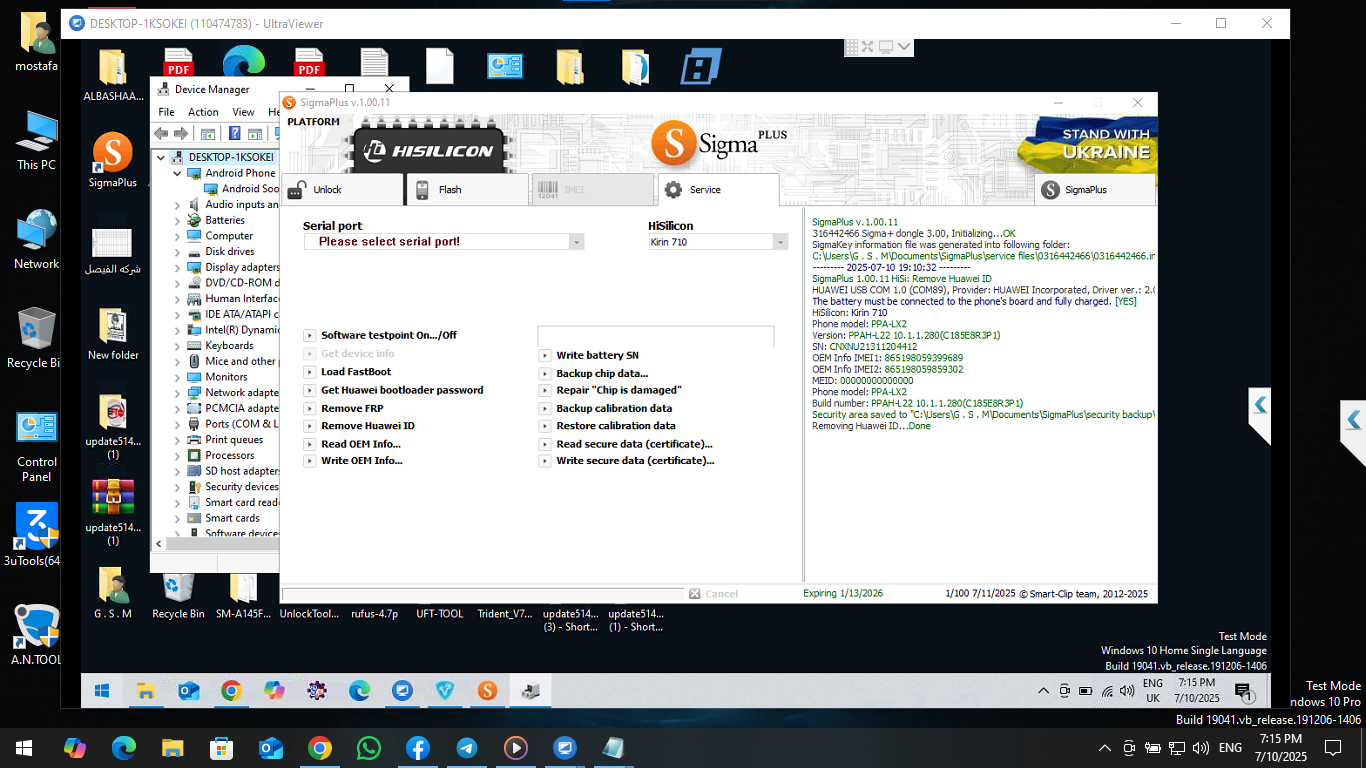Image resolution: width=1366 pixels, height=768 pixels.
Task: Click Read OEM Info...
Action: point(353,444)
